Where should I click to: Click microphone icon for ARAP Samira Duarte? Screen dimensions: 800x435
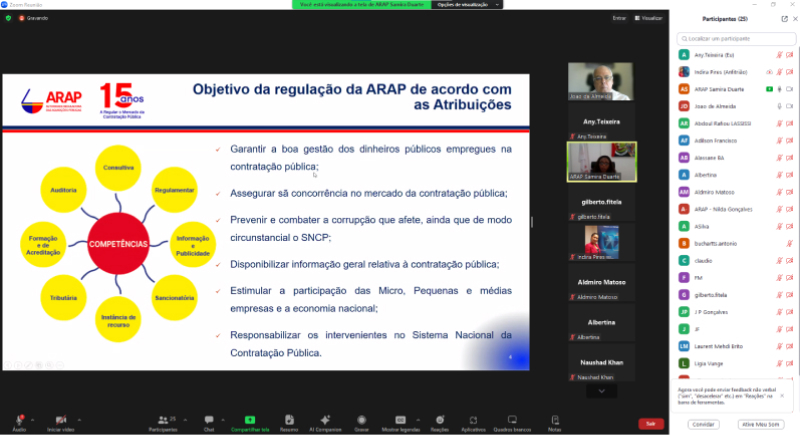tap(779, 89)
